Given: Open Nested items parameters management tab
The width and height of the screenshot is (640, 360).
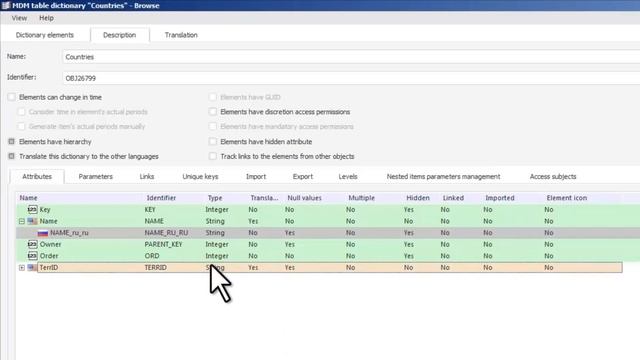Looking at the screenshot, I should (443, 177).
